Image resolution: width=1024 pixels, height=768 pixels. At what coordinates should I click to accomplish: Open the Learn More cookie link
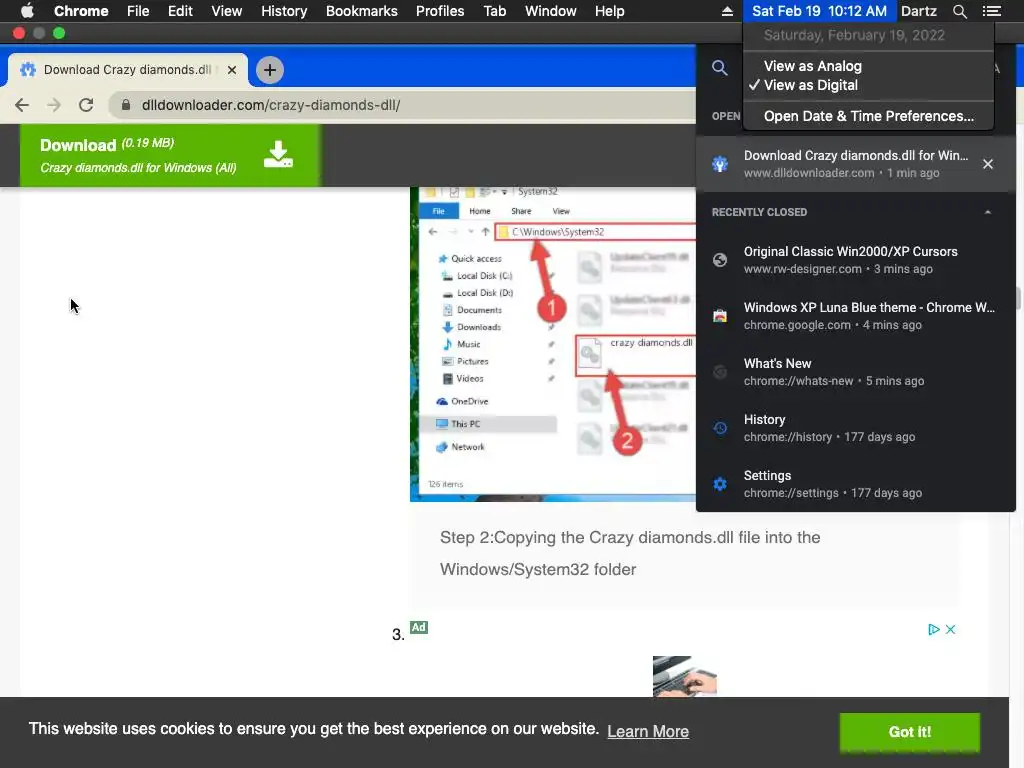point(648,731)
